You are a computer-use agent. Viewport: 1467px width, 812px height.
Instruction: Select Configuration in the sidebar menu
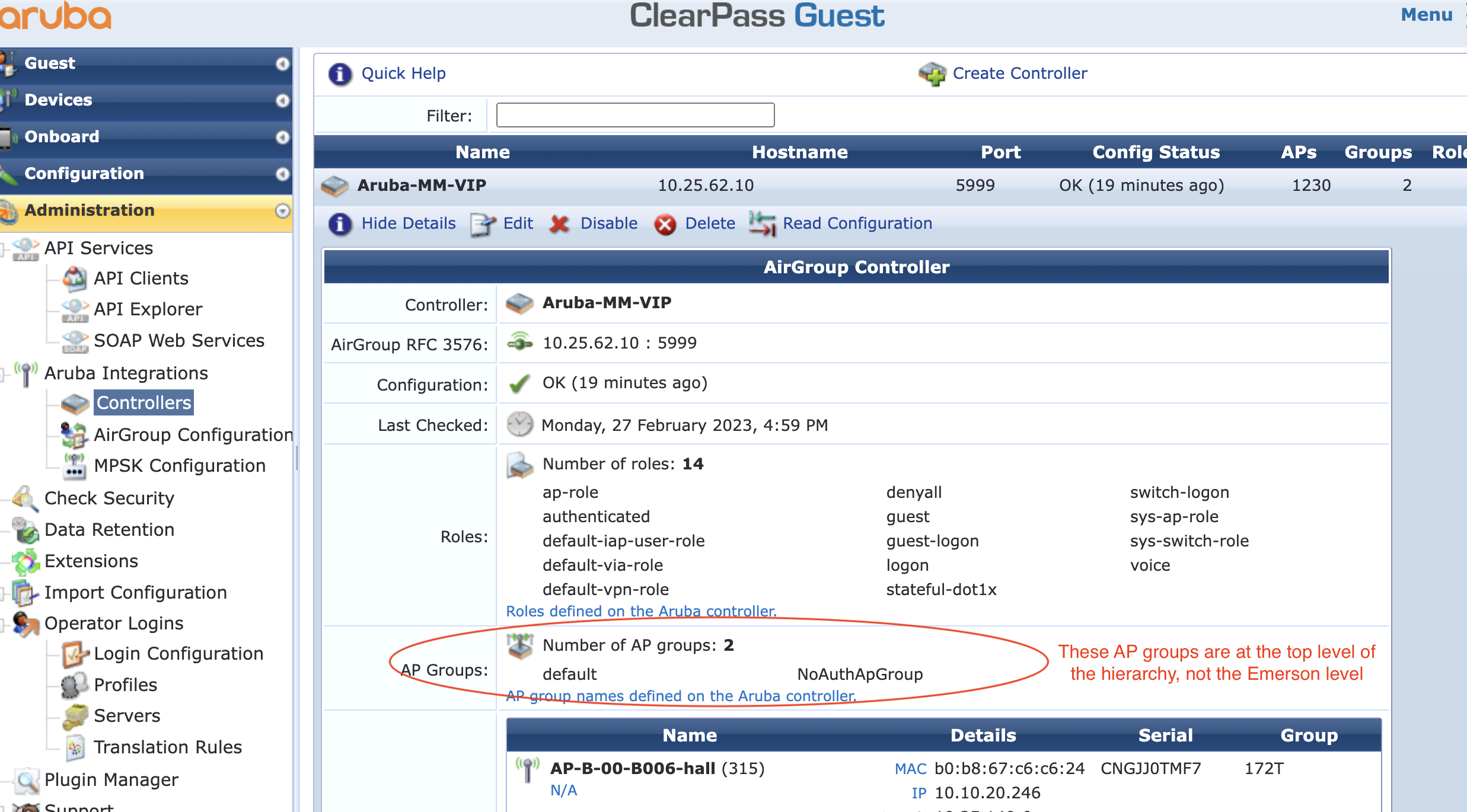click(84, 173)
